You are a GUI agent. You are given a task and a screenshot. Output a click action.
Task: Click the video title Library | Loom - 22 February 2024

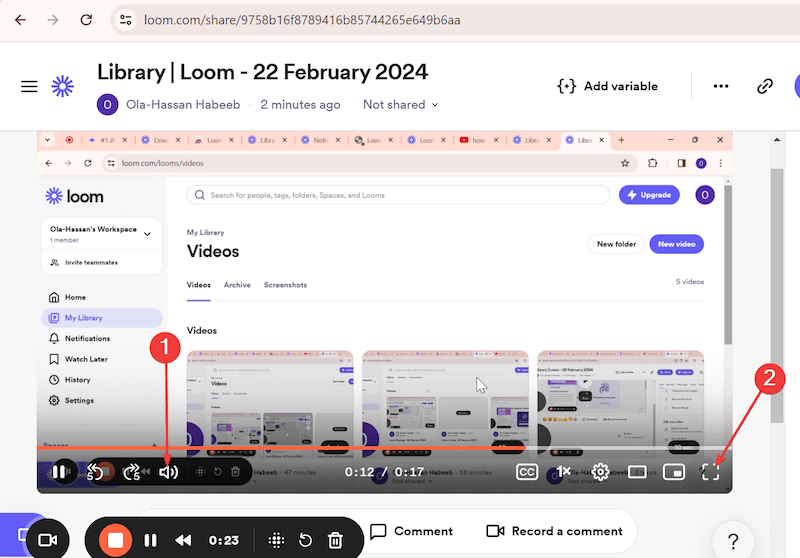click(262, 72)
